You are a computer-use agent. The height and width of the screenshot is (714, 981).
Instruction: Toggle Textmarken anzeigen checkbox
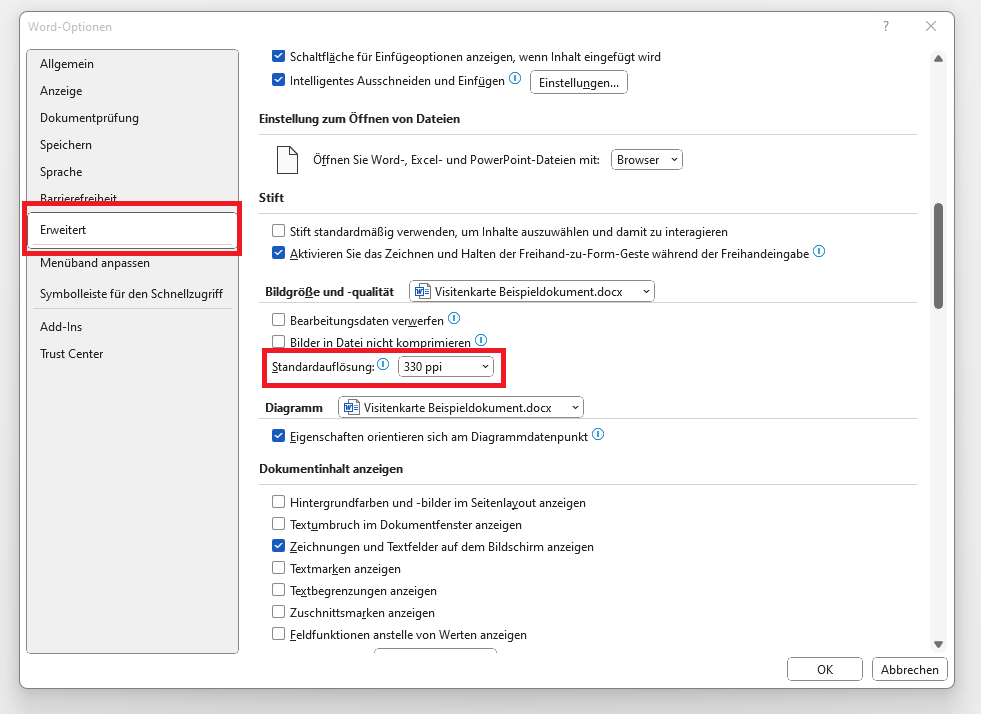coord(279,569)
